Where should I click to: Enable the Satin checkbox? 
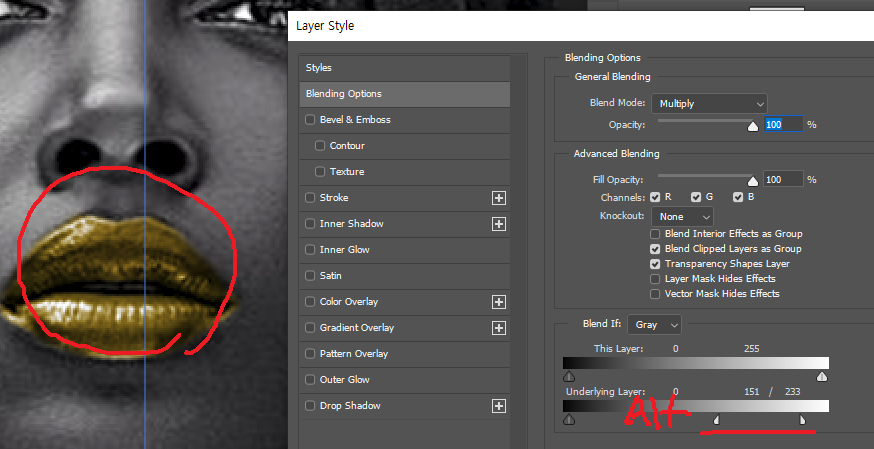click(310, 276)
